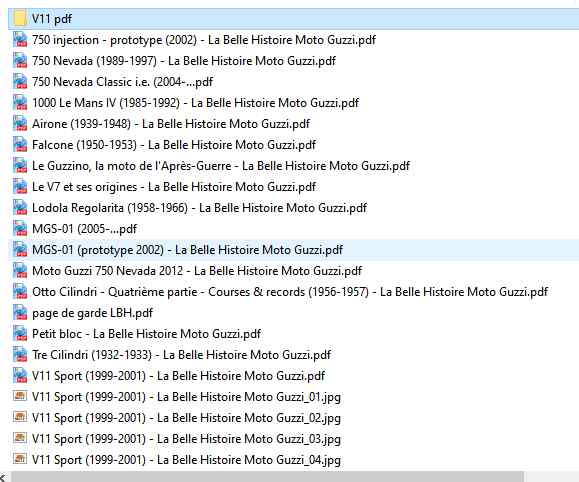Click PDF icon of 750 injection prototype file

(x=20, y=40)
